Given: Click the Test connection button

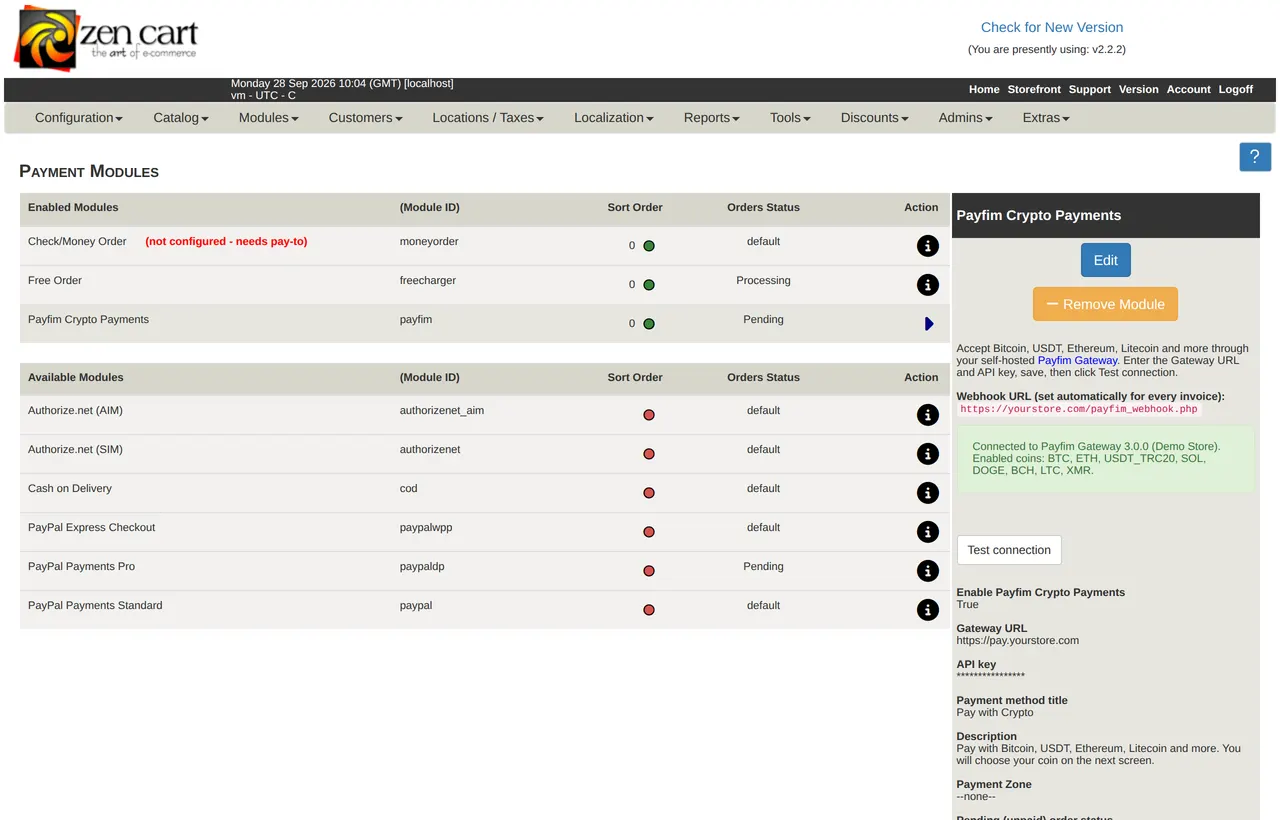Looking at the screenshot, I should (1009, 550).
